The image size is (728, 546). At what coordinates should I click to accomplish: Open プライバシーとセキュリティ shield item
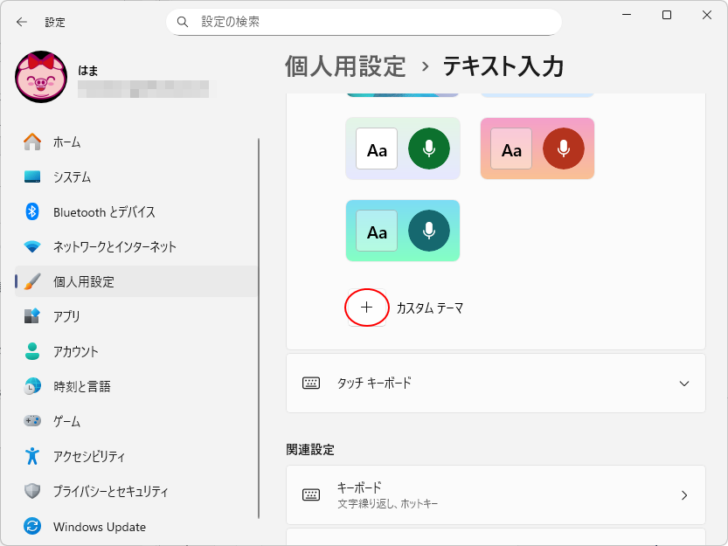click(x=110, y=491)
